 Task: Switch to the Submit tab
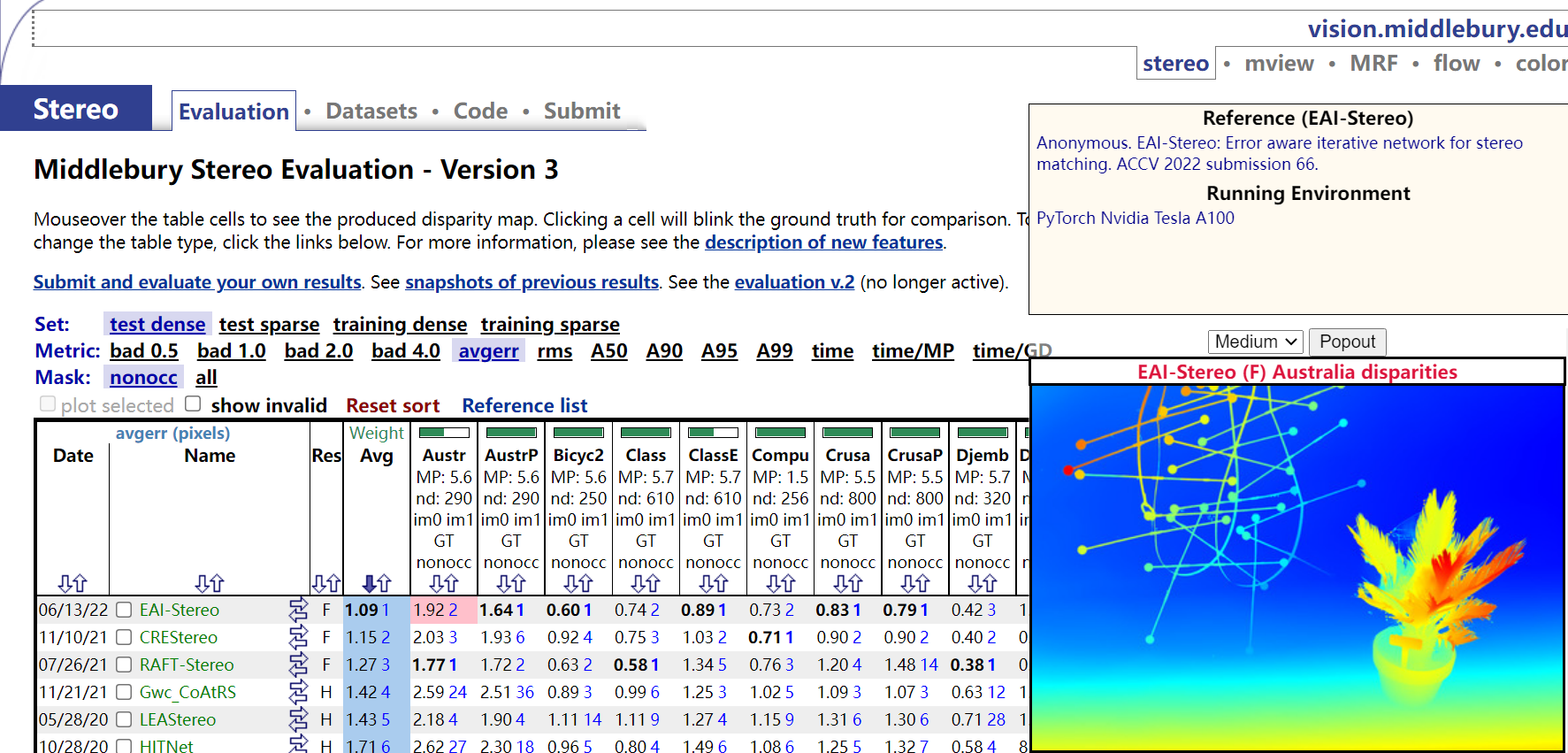(582, 111)
